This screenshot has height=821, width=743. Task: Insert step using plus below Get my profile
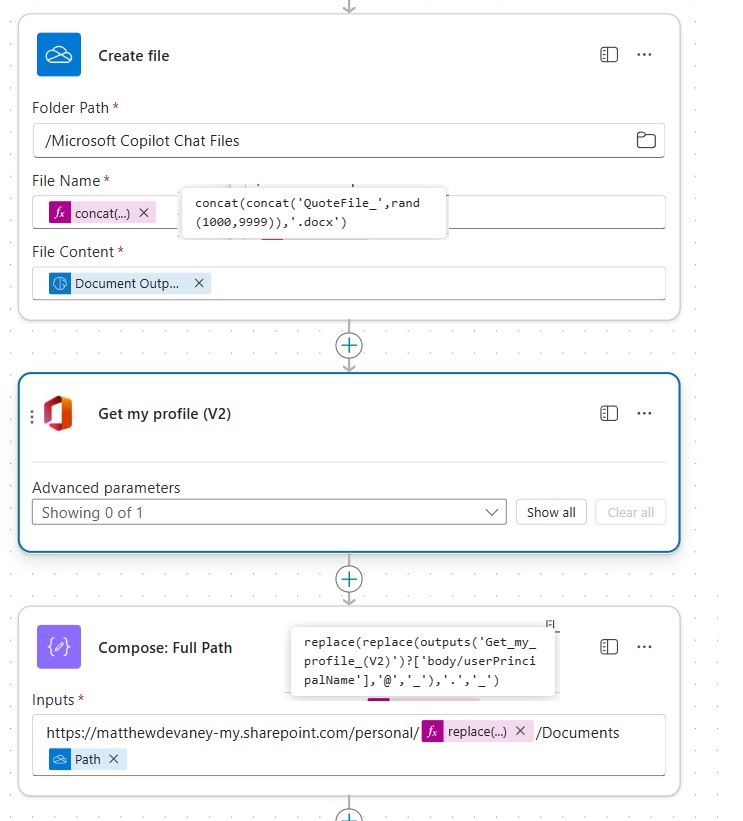pyautogui.click(x=349, y=579)
